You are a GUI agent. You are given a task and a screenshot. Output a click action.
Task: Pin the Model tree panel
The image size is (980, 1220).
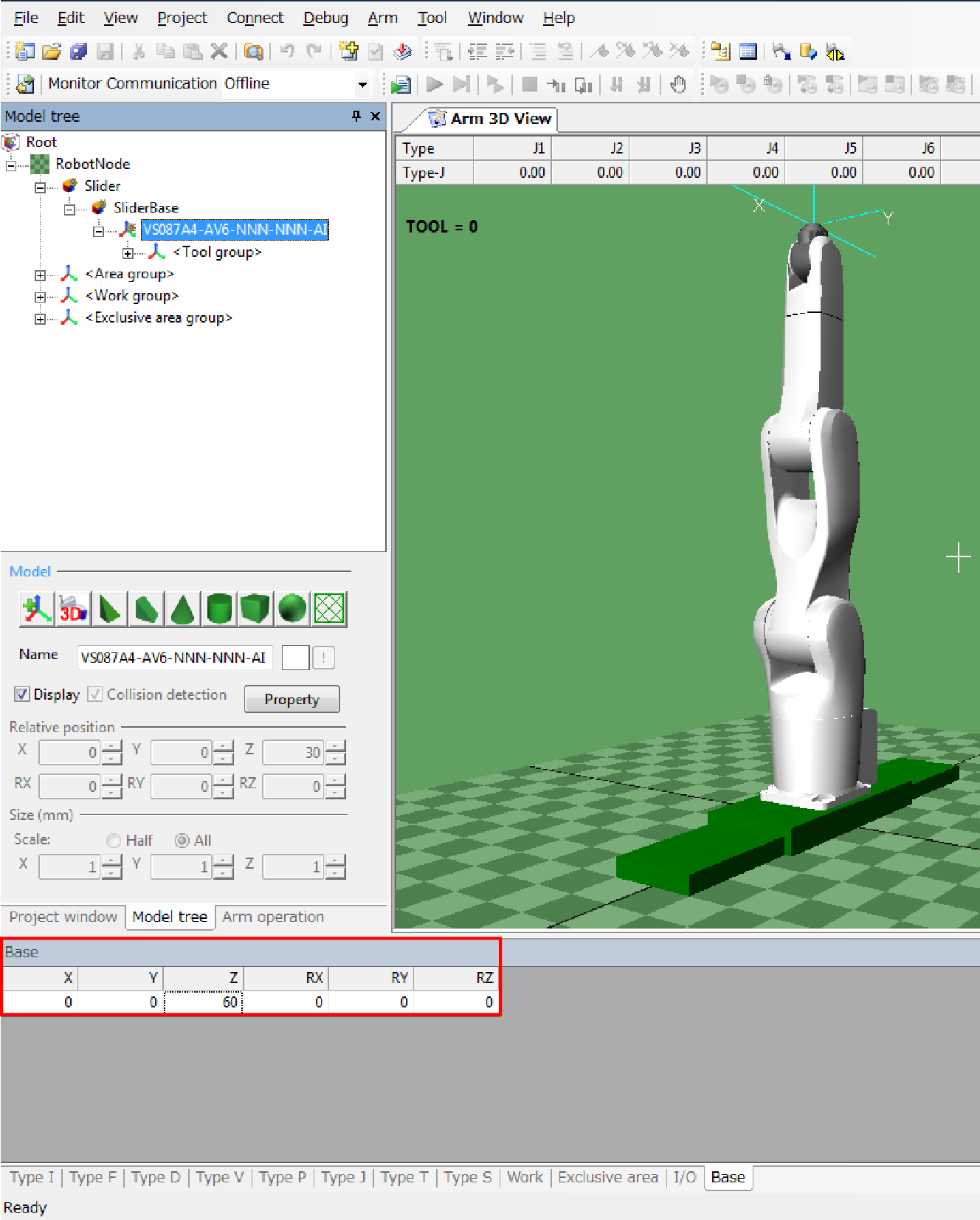click(356, 116)
